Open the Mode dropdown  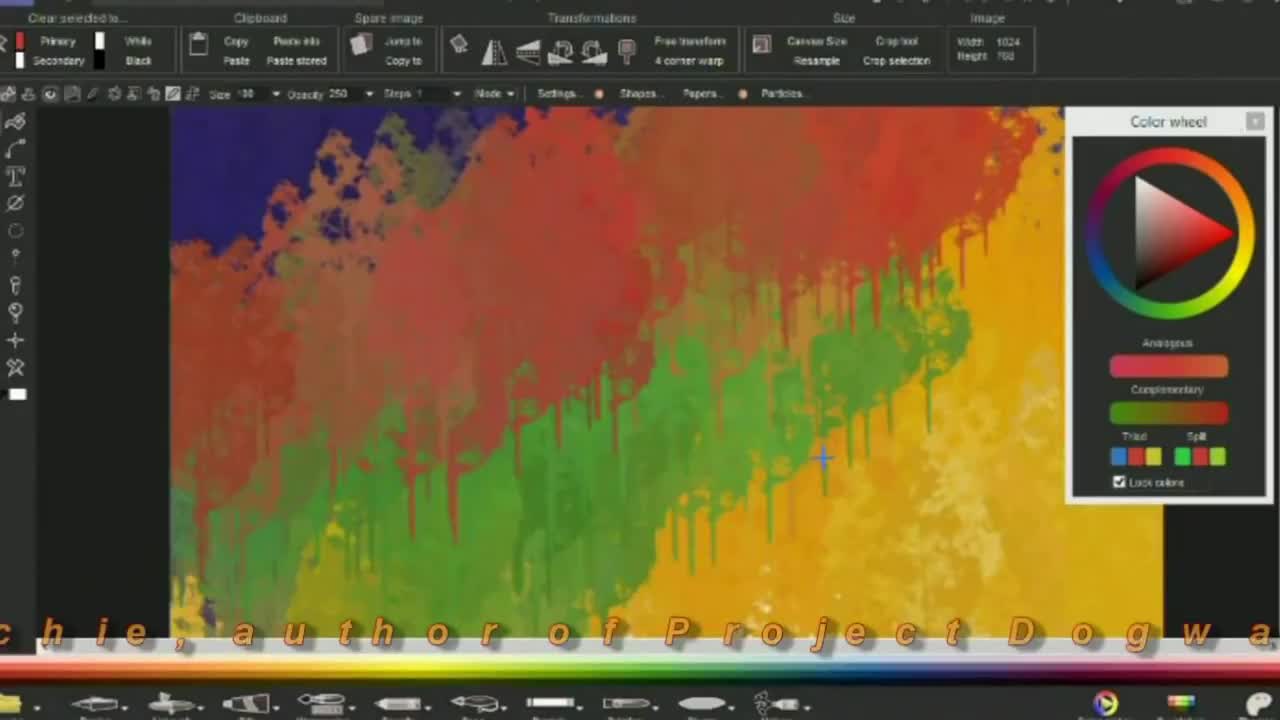(494, 94)
